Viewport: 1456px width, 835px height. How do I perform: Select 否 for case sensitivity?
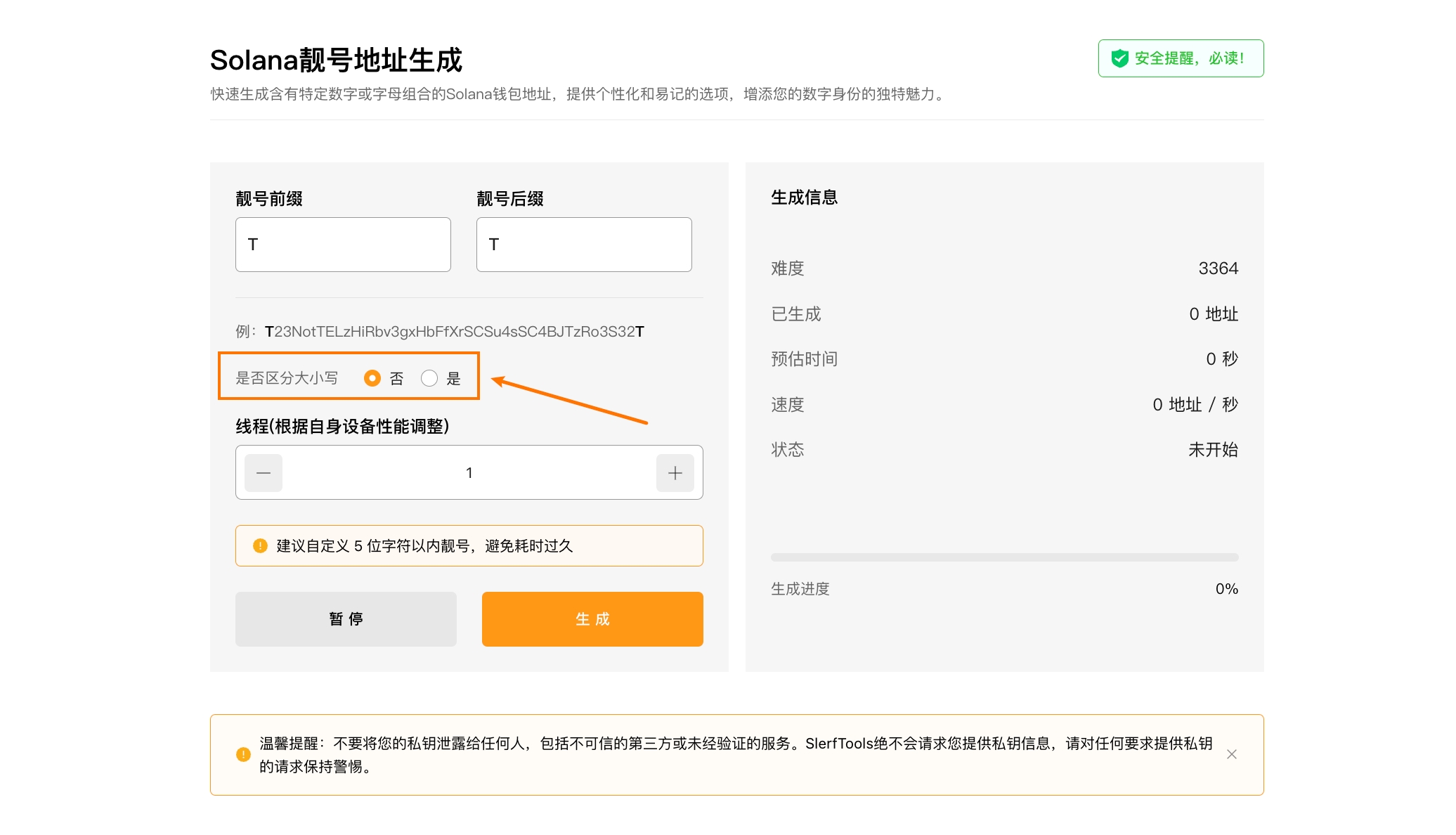[372, 378]
